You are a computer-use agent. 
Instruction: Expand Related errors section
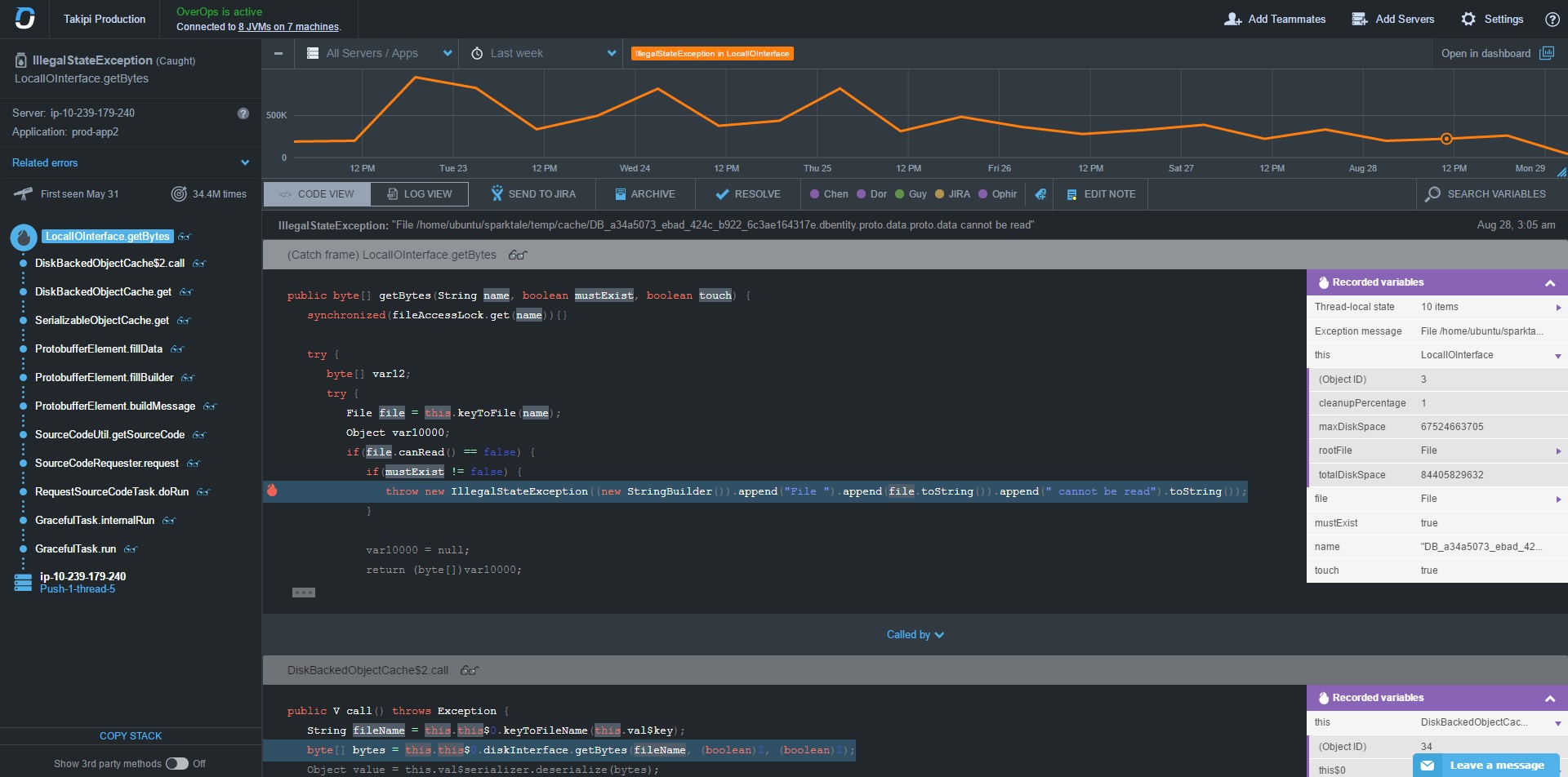coord(131,163)
